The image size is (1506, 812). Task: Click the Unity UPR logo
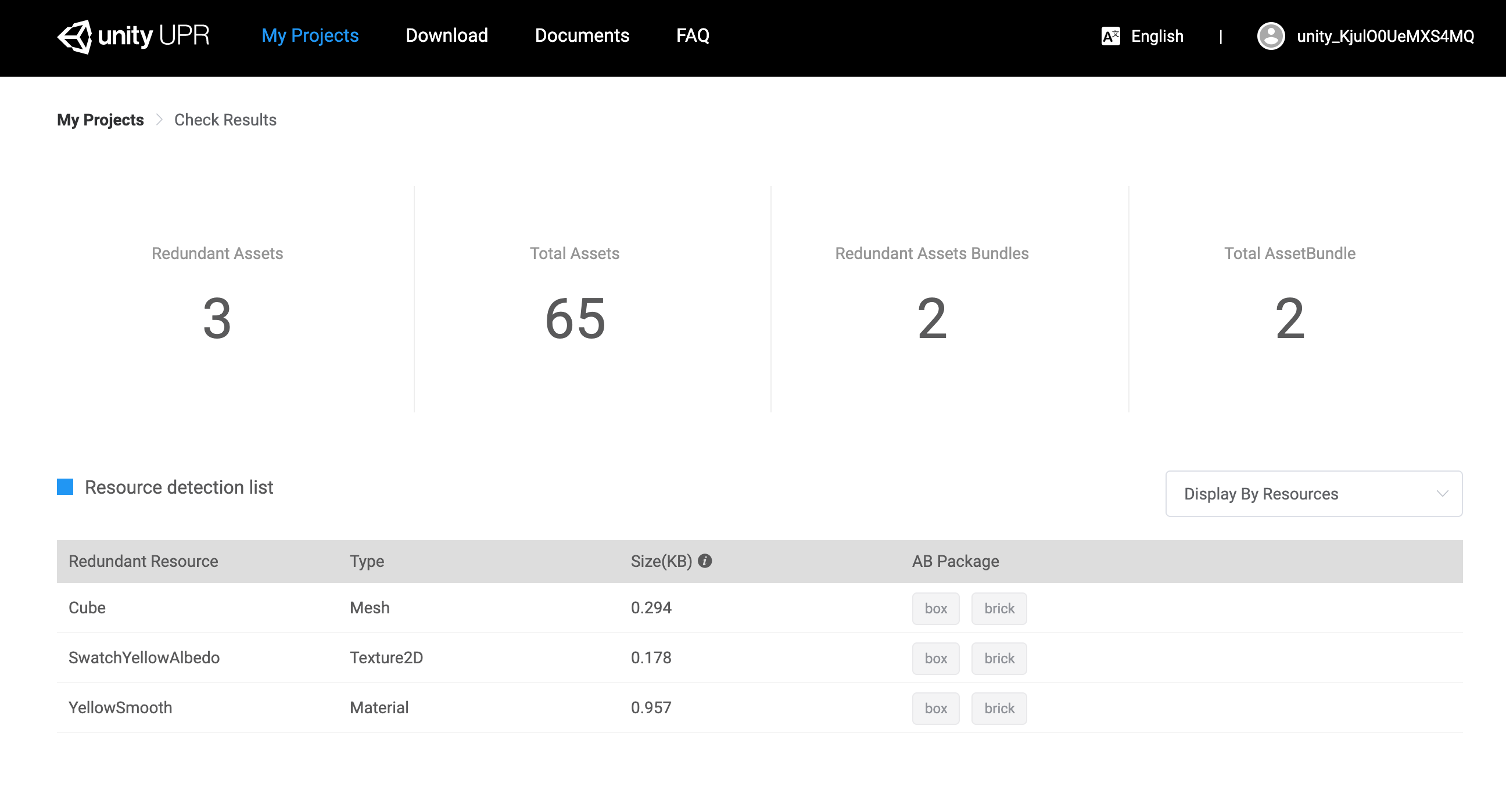pyautogui.click(x=133, y=36)
